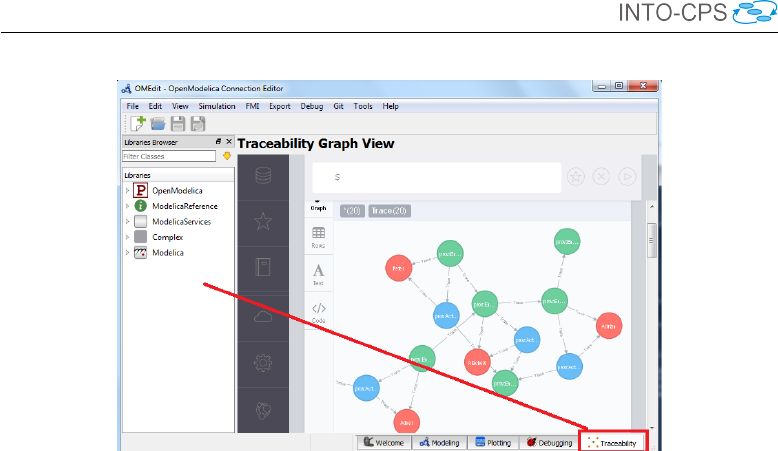Screen dimensions: 778x451
Task: Click the ModelicaServices library icon
Action: 141,221
